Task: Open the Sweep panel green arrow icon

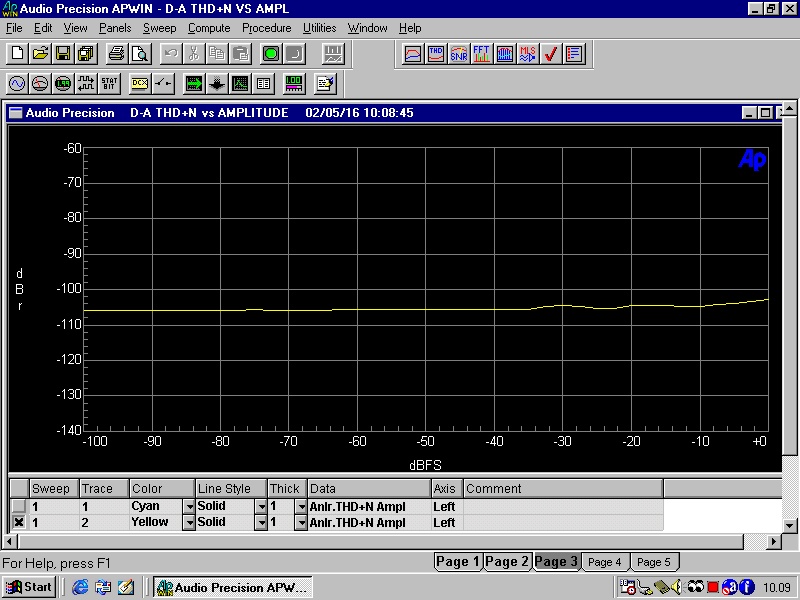Action: pyautogui.click(x=194, y=84)
